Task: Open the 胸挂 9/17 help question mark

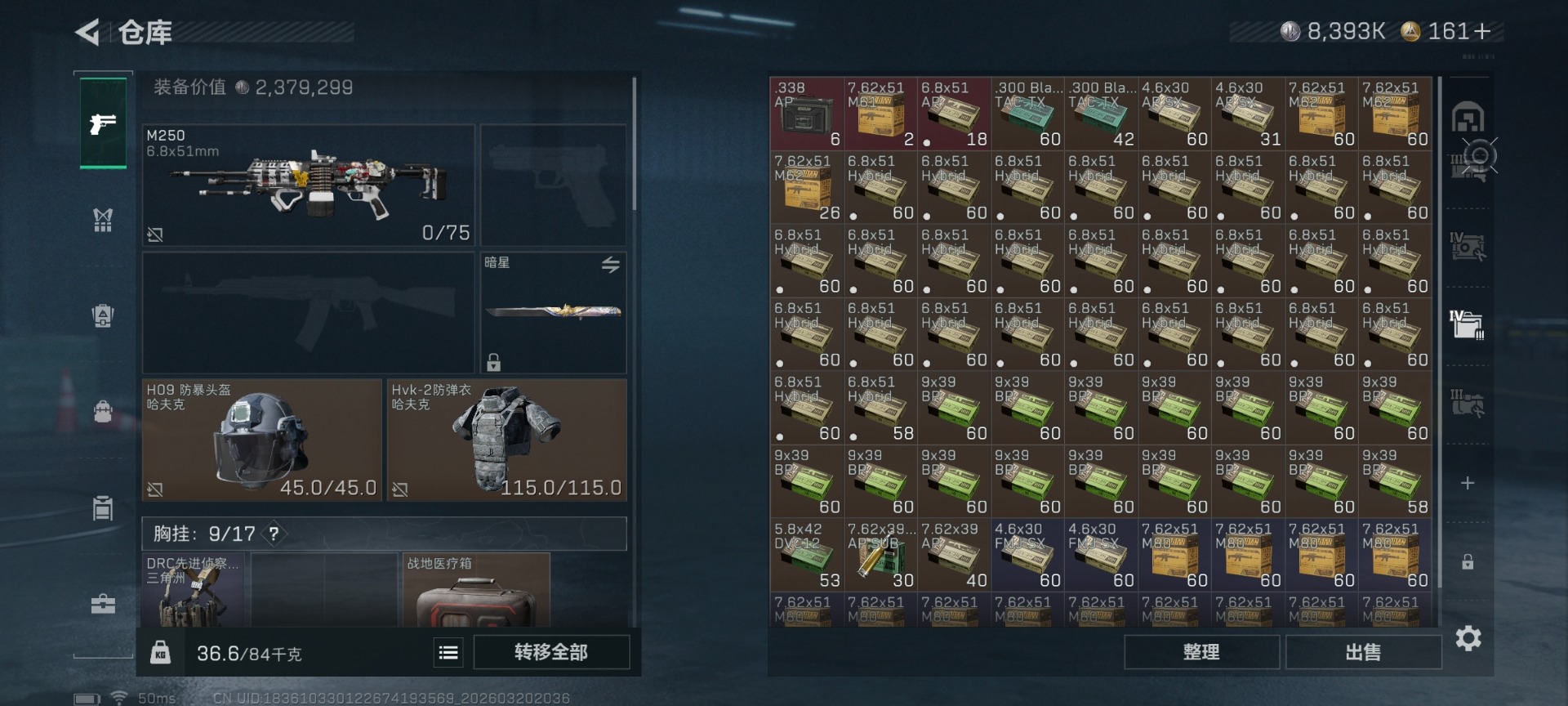Action: [x=274, y=534]
